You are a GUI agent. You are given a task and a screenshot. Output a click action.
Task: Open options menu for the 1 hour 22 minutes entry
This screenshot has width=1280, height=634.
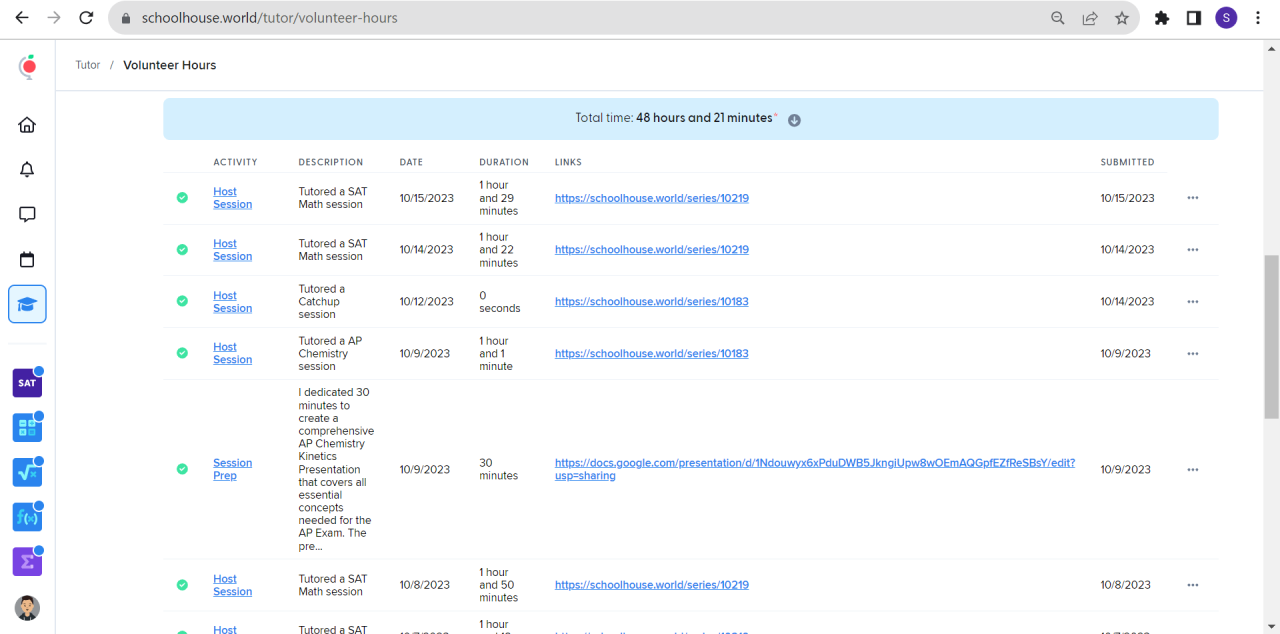tap(1192, 250)
